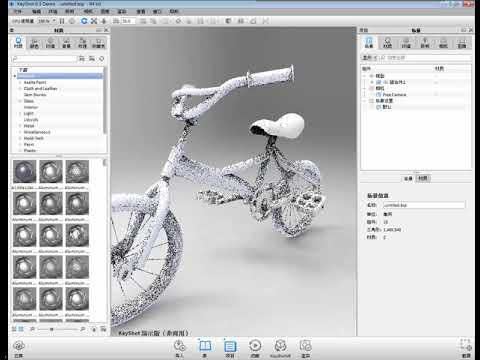Open the 渲染 menu
Screen dimensions: 480x360
tap(122, 11)
